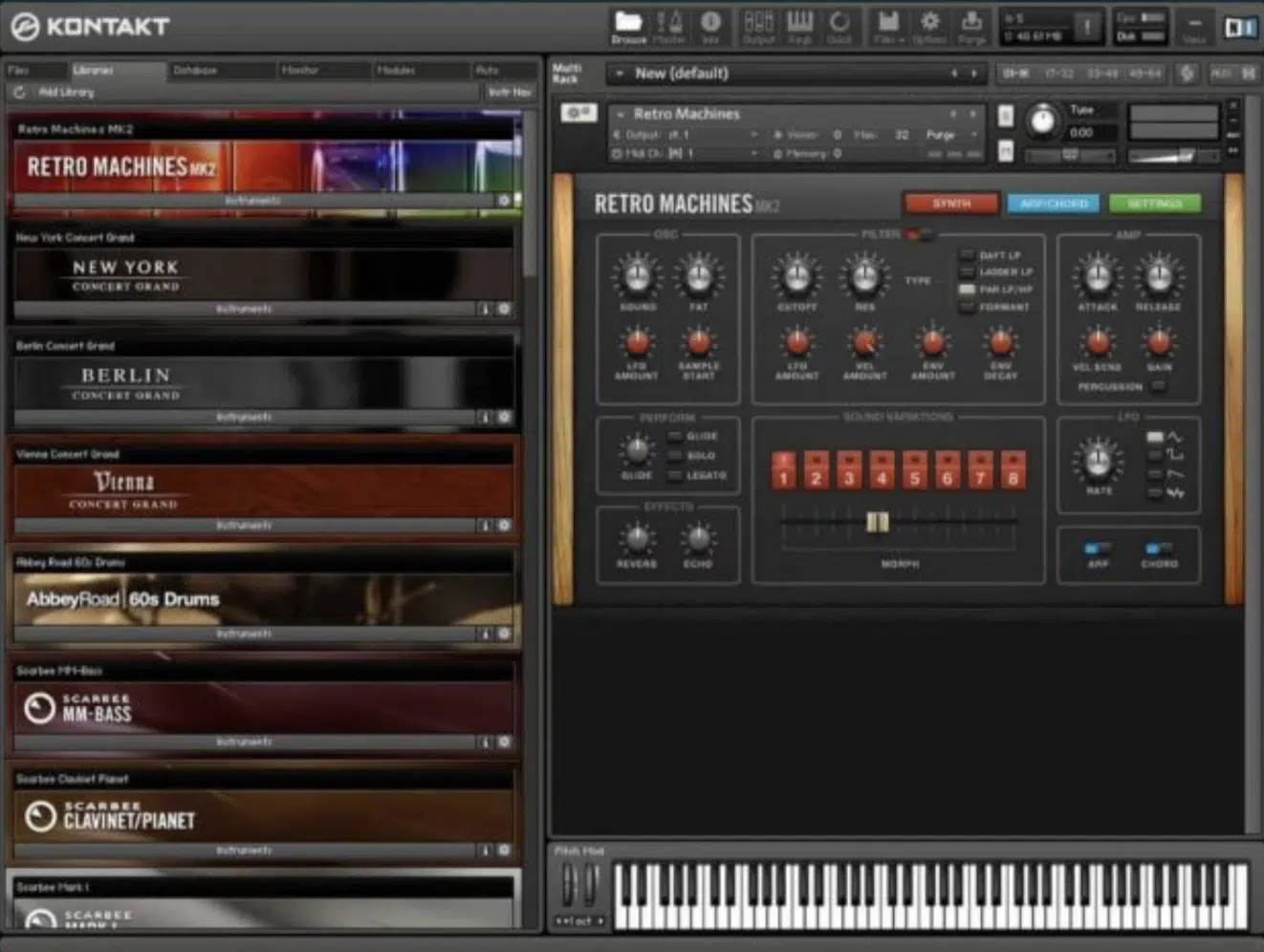Image resolution: width=1264 pixels, height=952 pixels.
Task: Click the instrument volume slider
Action: tap(1173, 155)
